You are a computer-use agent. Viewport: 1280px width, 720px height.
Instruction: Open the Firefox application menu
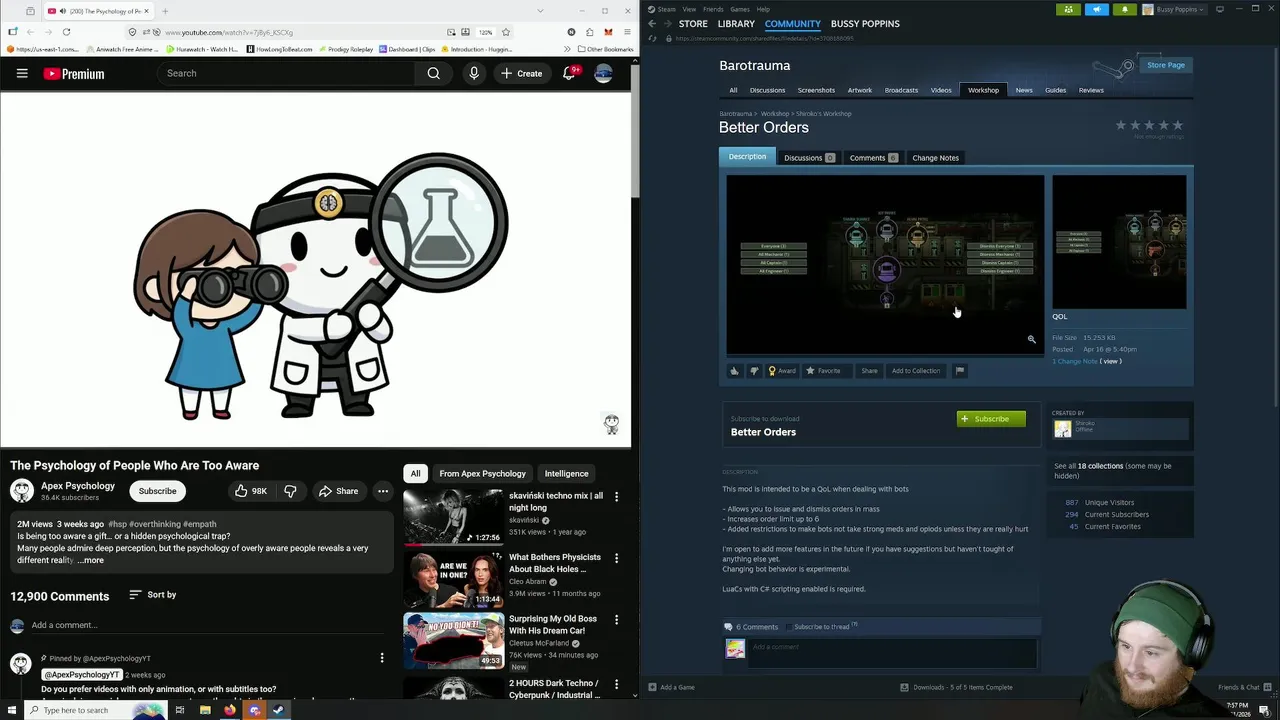[626, 32]
